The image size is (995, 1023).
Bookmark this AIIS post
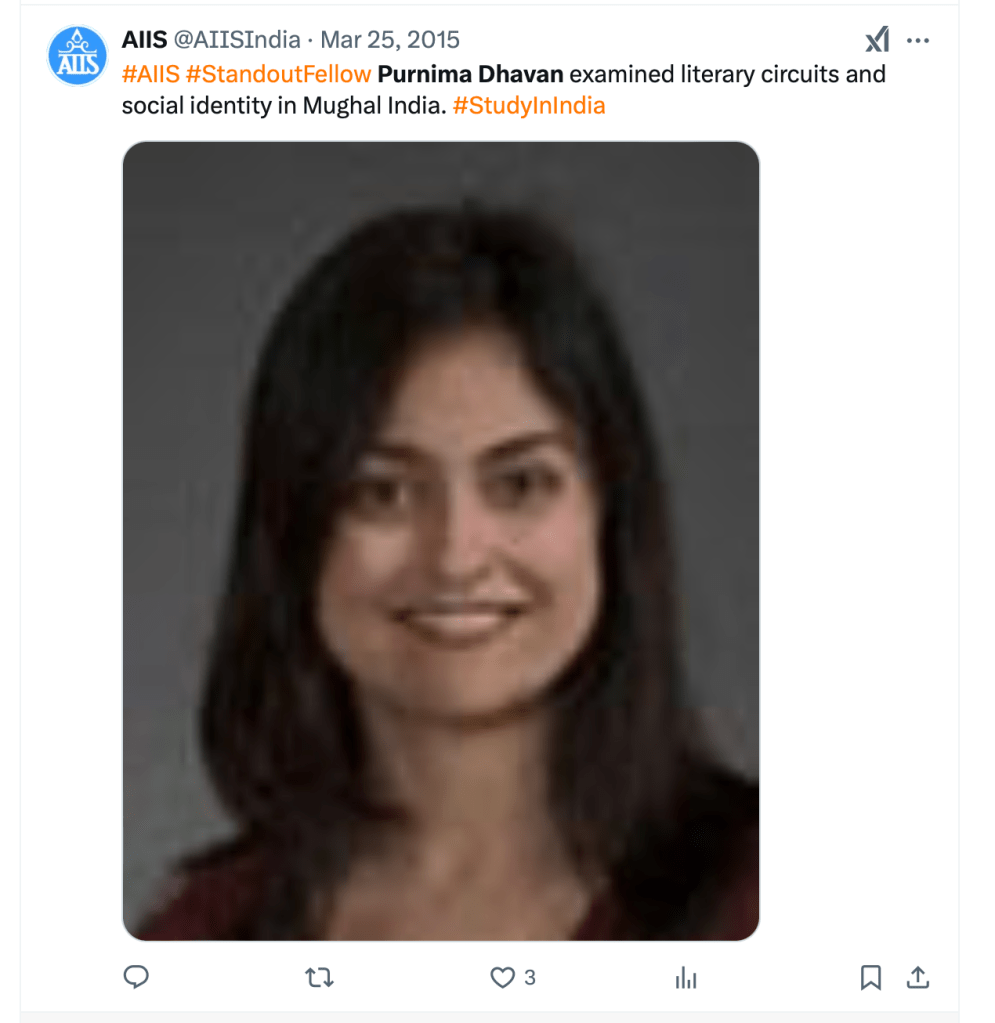(871, 977)
